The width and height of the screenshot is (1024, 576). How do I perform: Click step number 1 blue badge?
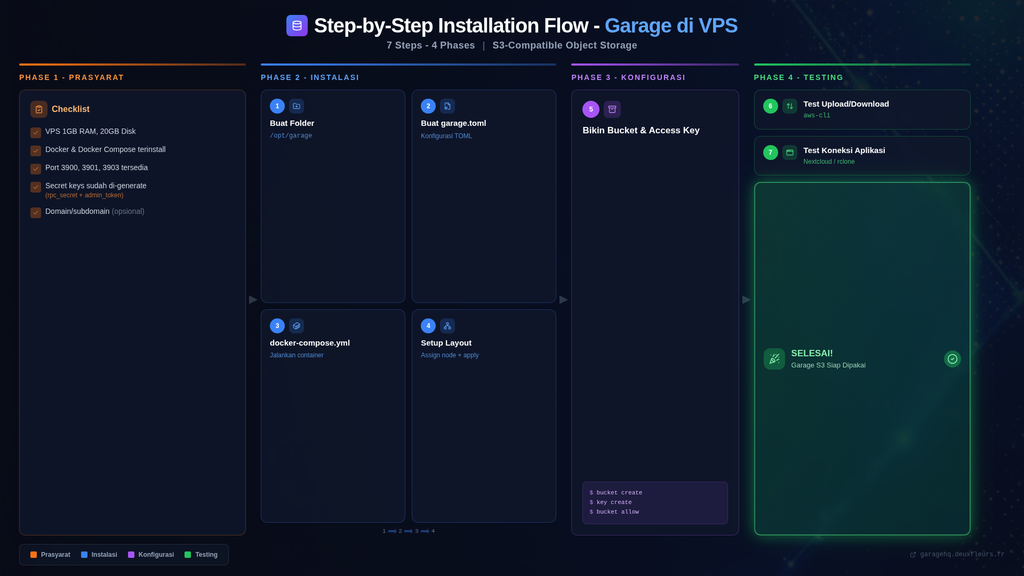[277, 106]
